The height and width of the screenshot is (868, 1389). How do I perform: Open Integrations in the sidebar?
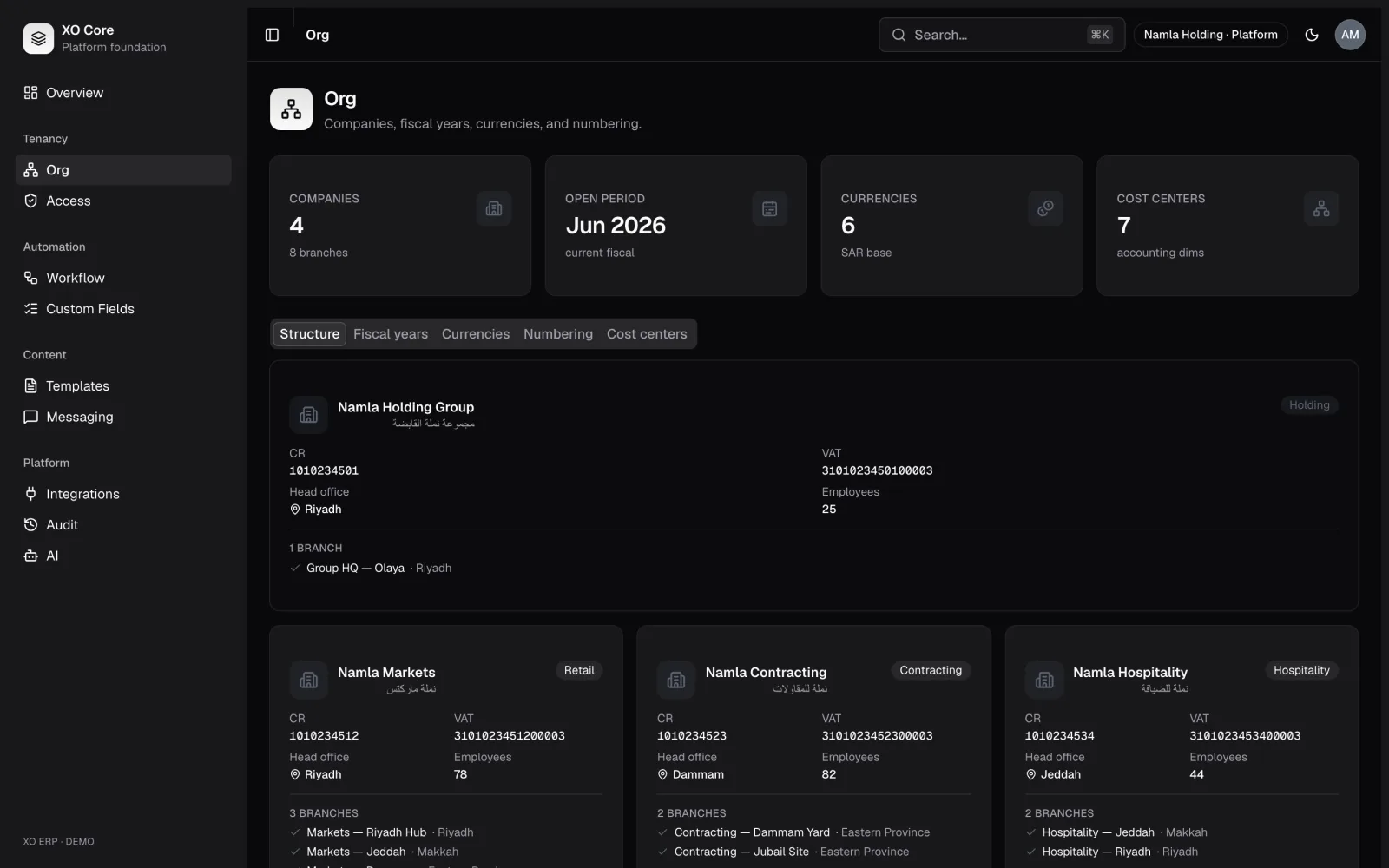pos(123,494)
